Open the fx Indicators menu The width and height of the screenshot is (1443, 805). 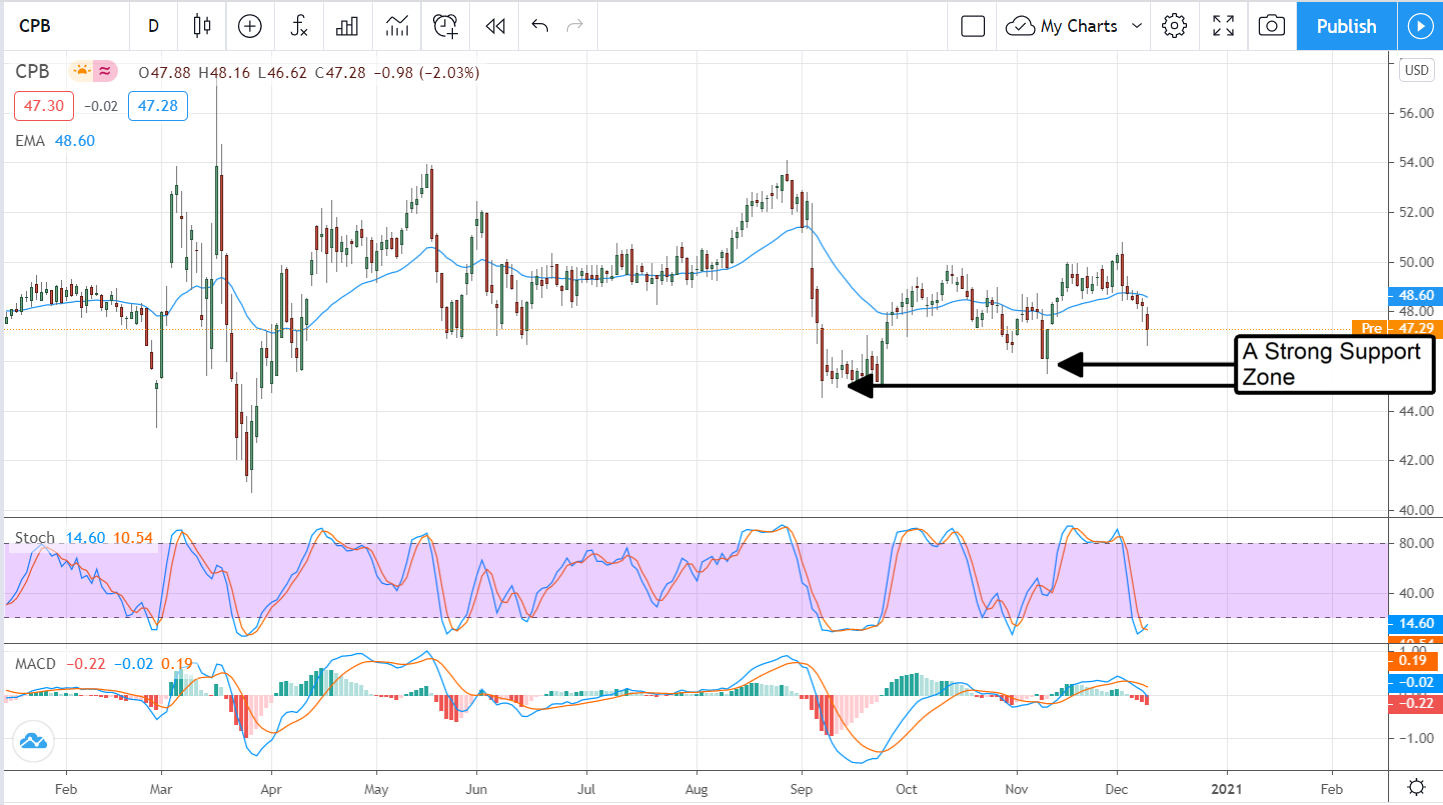click(x=298, y=26)
